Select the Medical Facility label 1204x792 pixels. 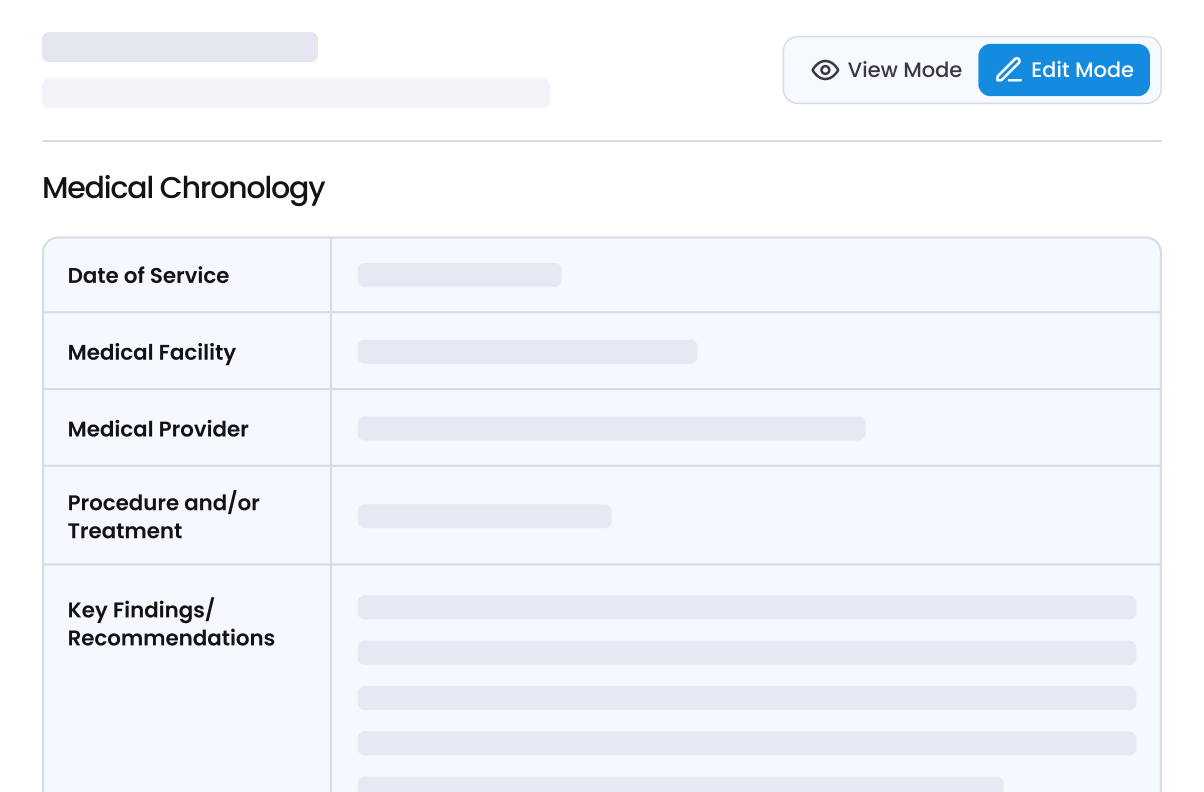[x=152, y=352]
